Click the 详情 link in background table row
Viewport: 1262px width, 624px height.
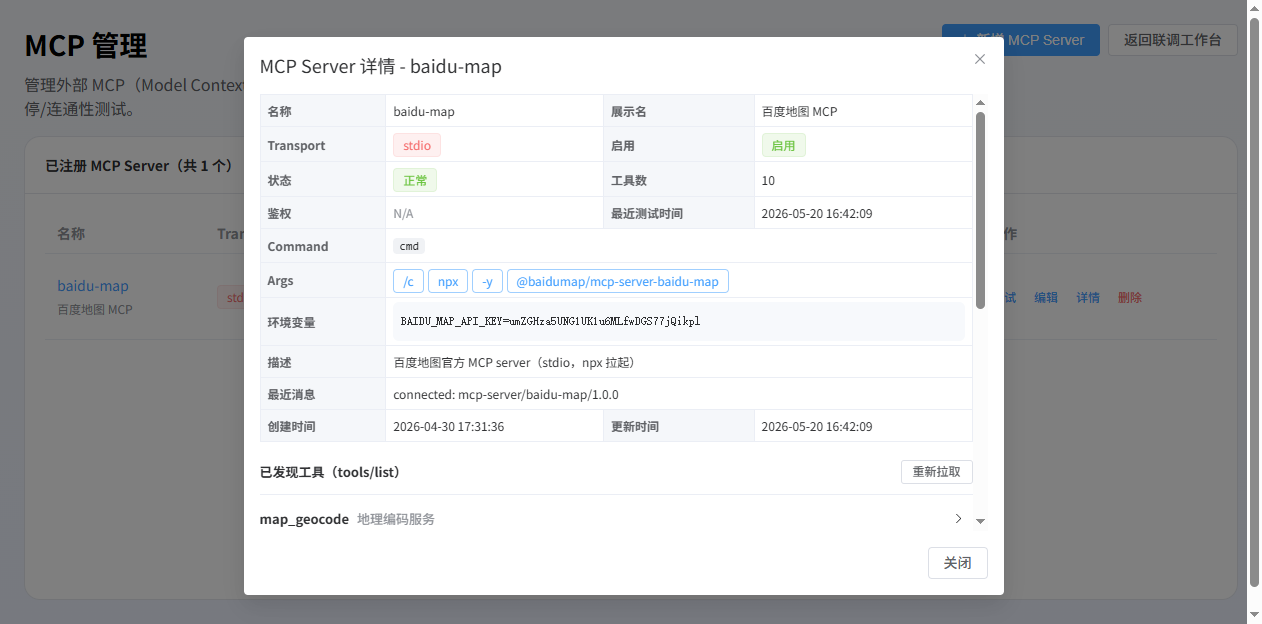[x=1088, y=297]
